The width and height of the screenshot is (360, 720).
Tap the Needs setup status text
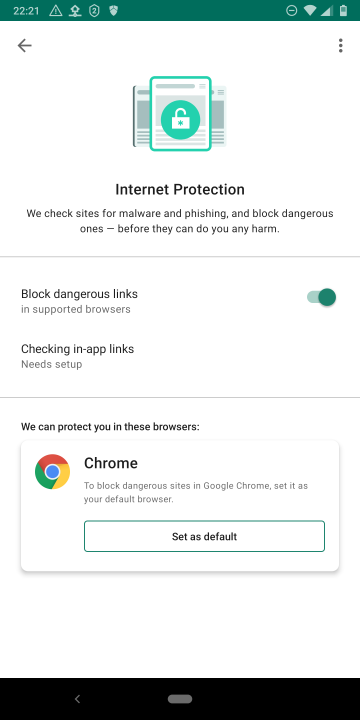(x=51, y=365)
